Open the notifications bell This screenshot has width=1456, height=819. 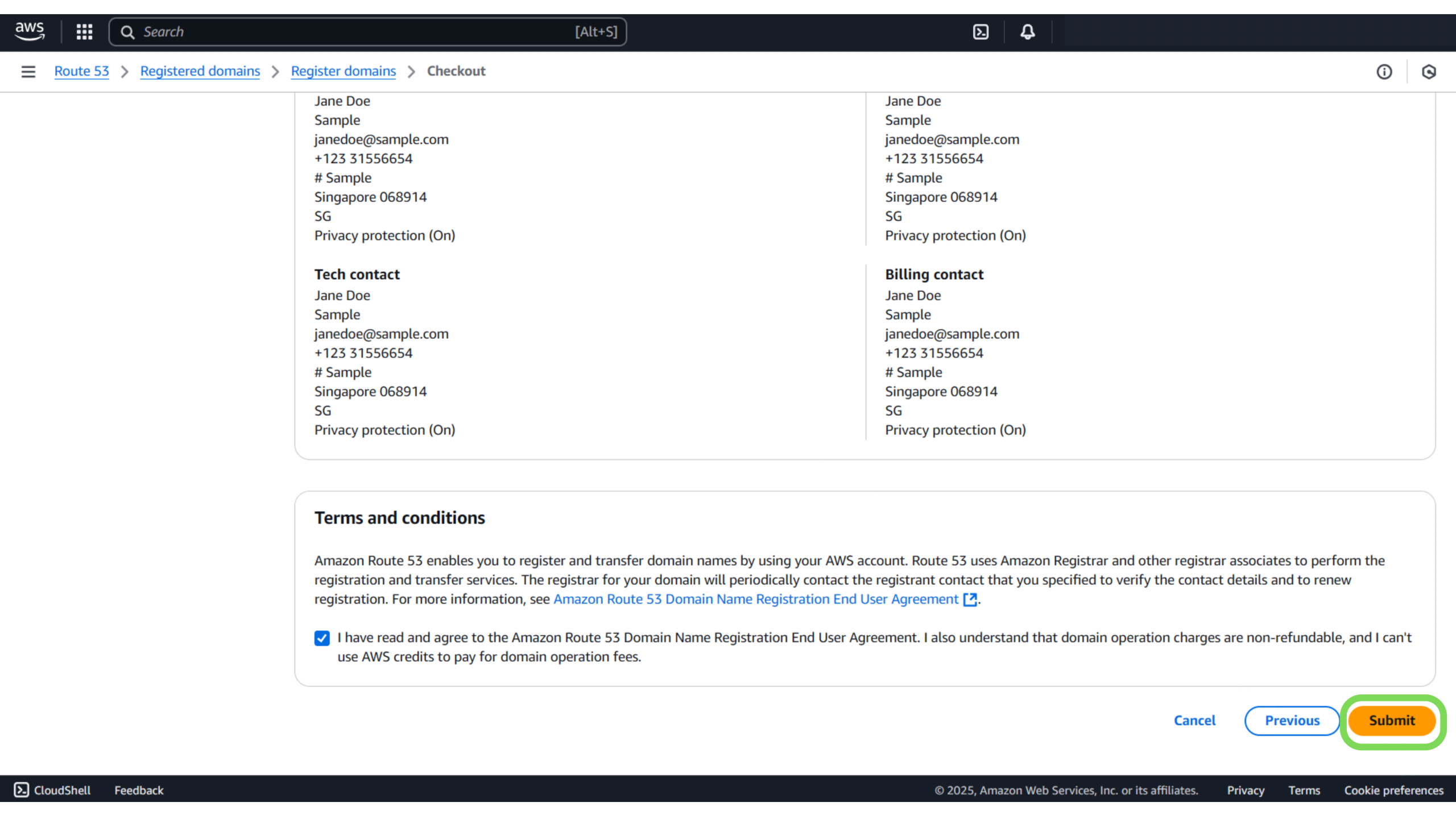point(1027,32)
